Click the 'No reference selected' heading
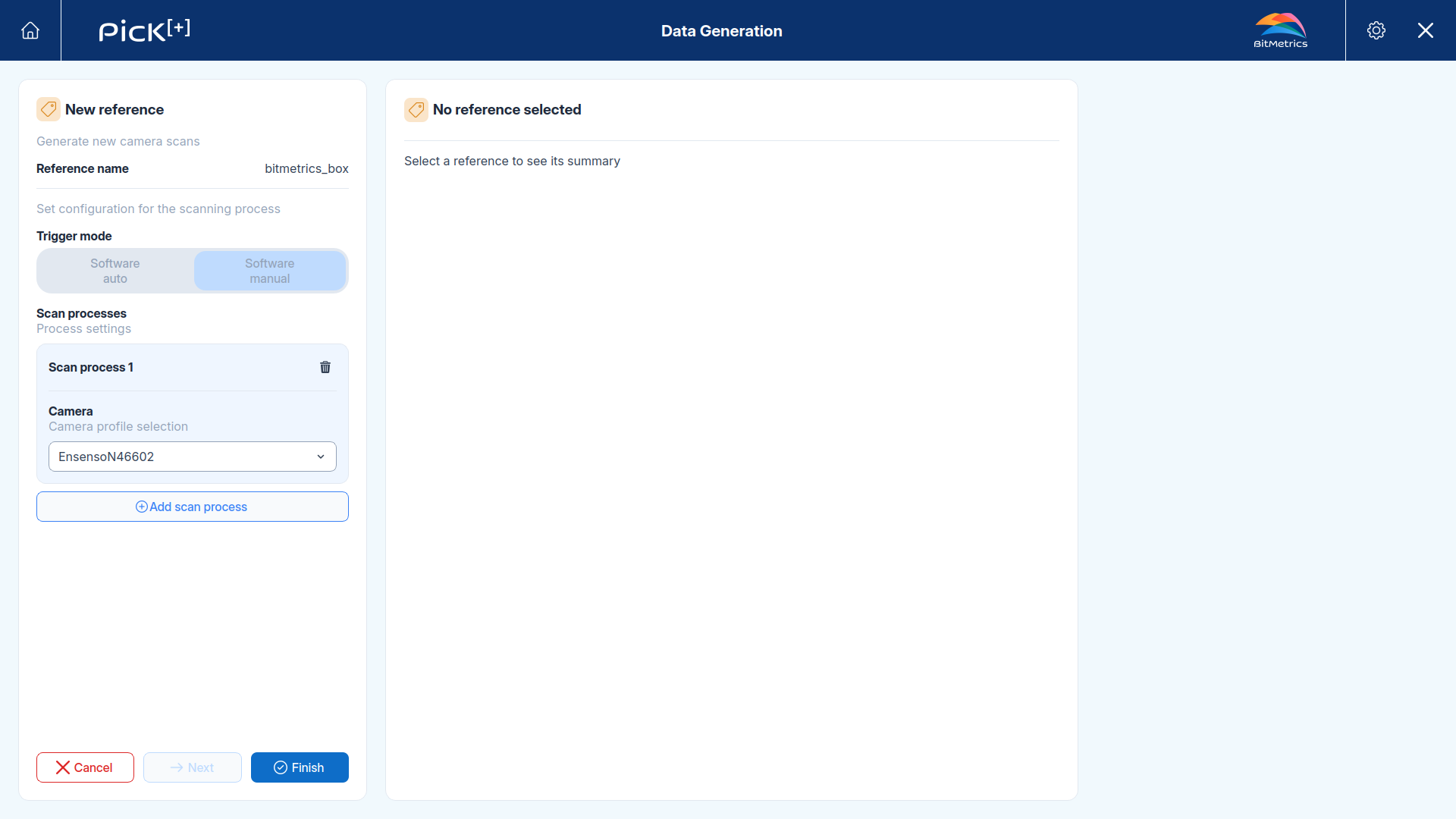 click(x=507, y=109)
